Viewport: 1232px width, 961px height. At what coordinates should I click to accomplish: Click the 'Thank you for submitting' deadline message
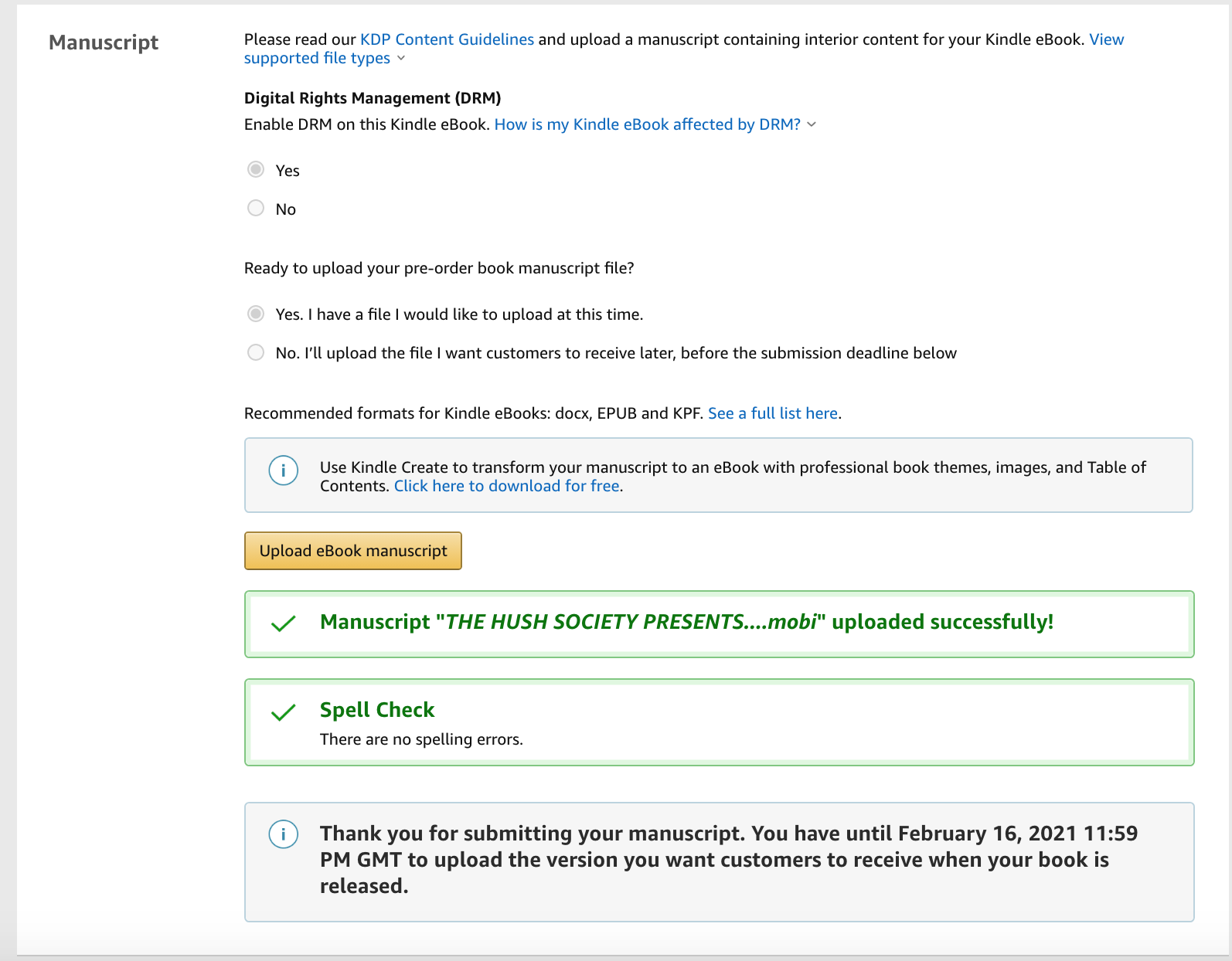(729, 860)
